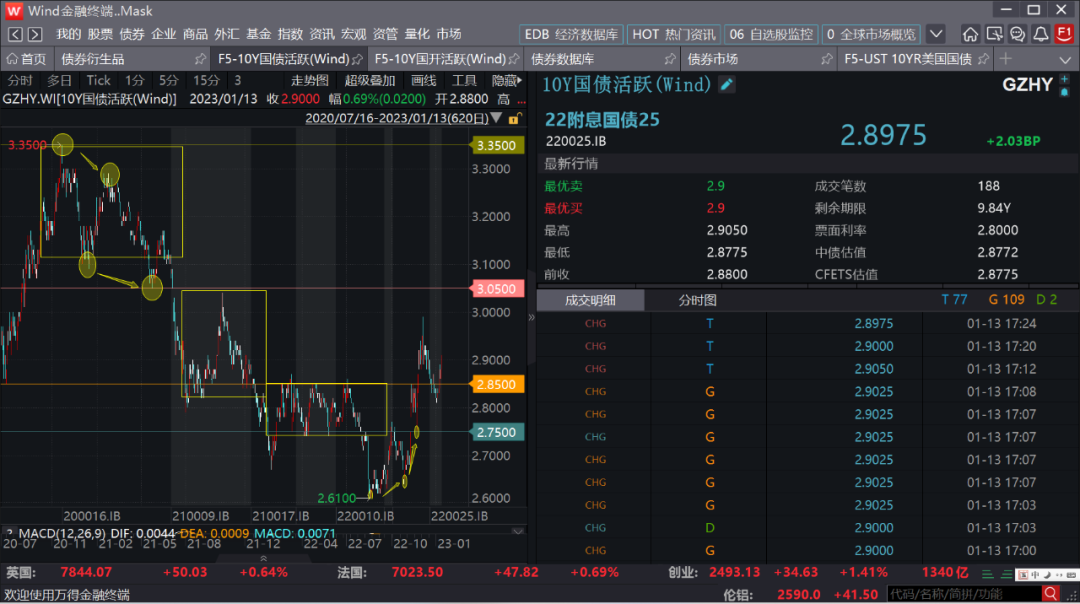
Task: Open the date range dropdown triangle
Action: [496, 118]
